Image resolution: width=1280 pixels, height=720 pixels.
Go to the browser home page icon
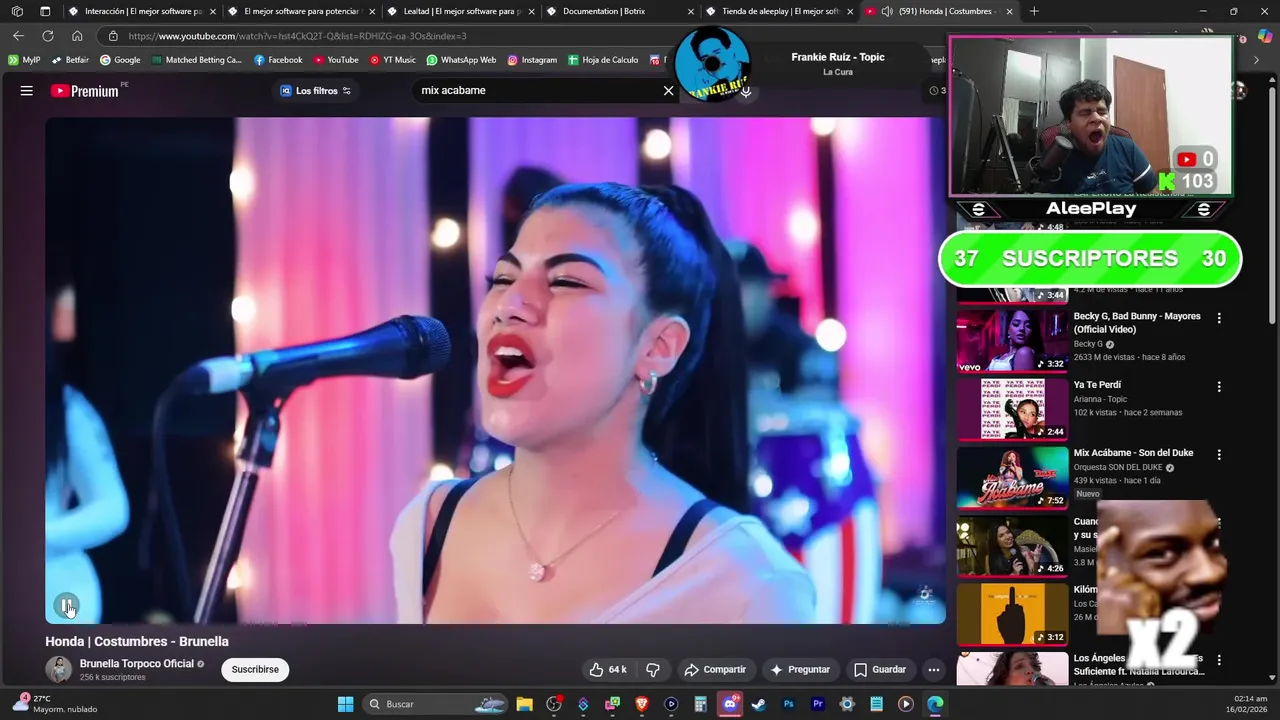coord(77,36)
